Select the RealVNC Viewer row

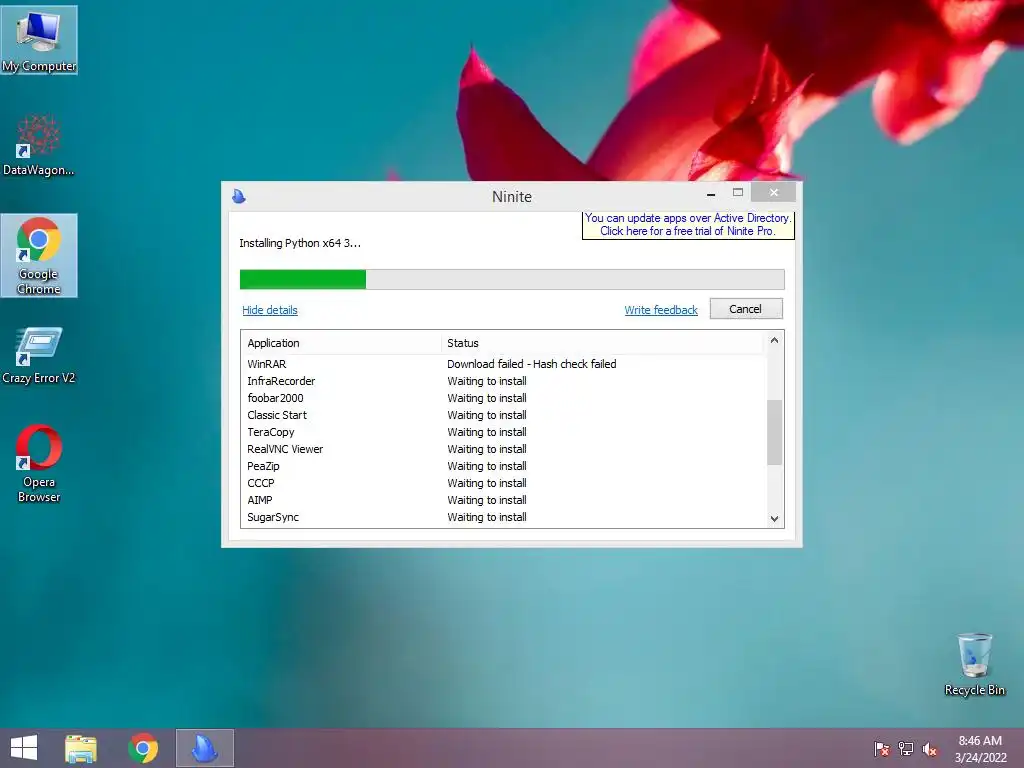(504, 449)
